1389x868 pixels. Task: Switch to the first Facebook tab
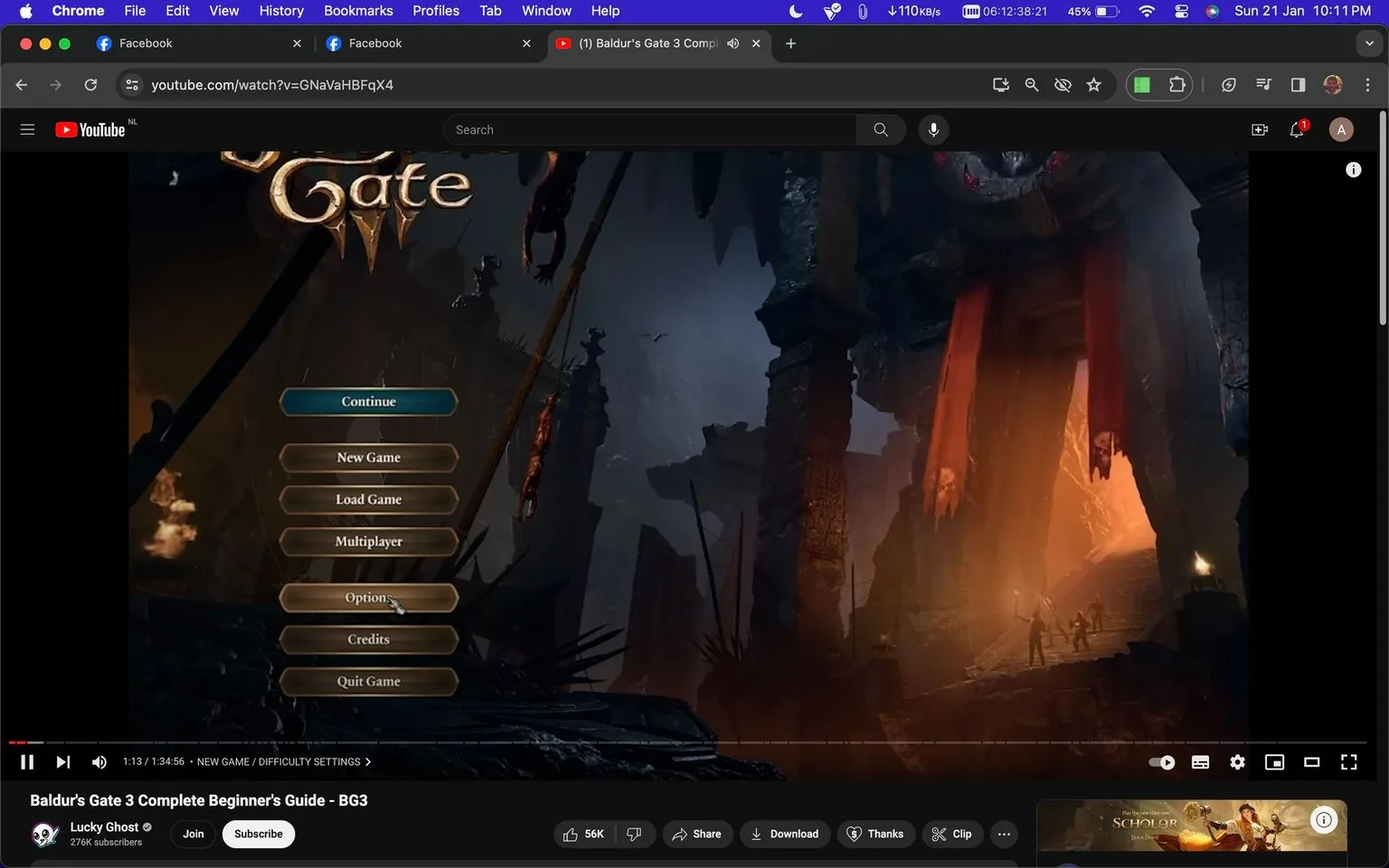[181, 42]
